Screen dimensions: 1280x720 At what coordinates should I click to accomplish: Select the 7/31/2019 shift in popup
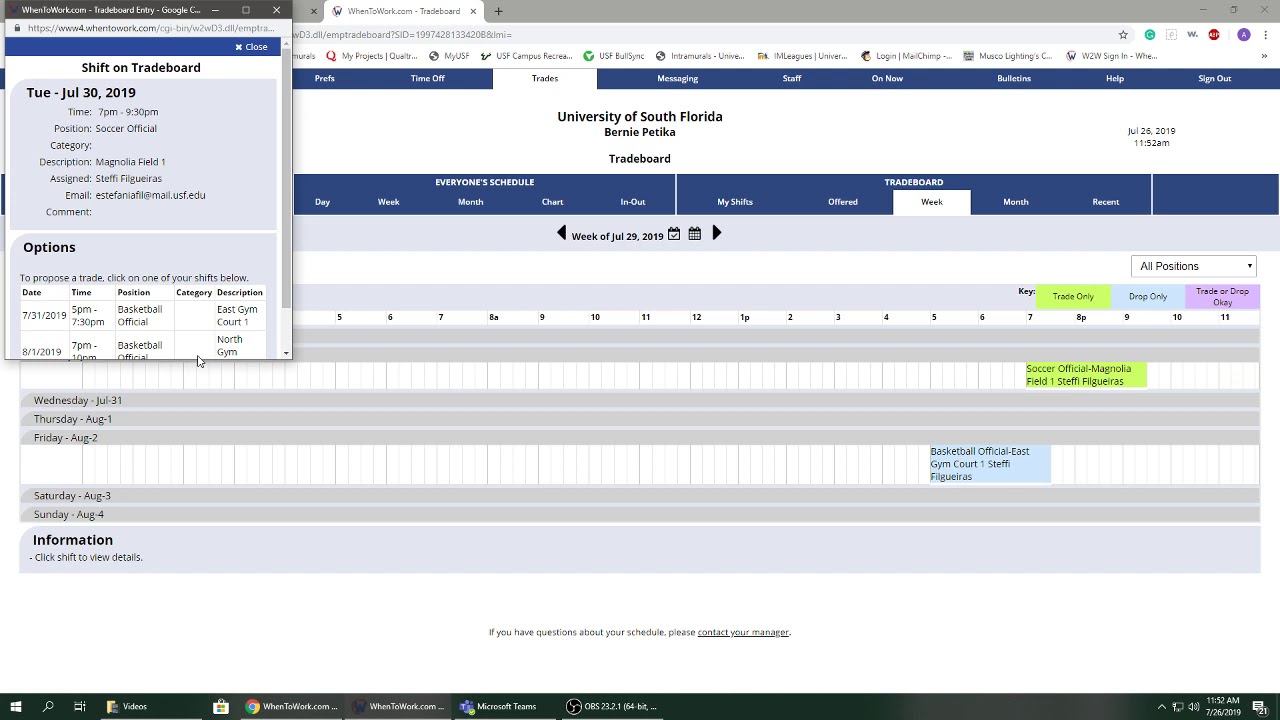tap(144, 315)
